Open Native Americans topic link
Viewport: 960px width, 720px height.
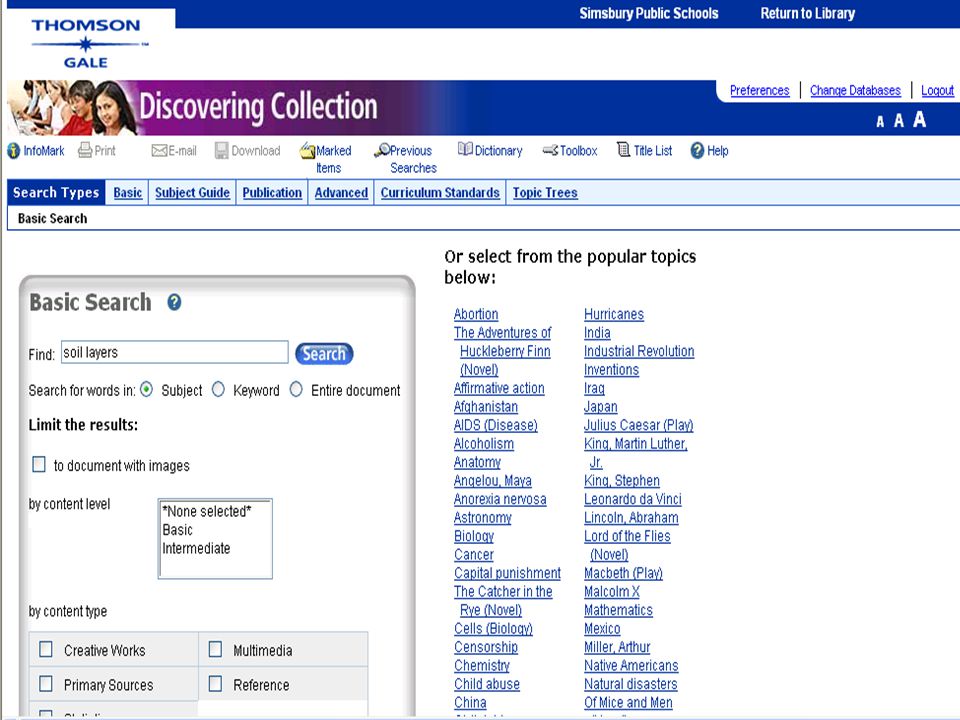[631, 666]
